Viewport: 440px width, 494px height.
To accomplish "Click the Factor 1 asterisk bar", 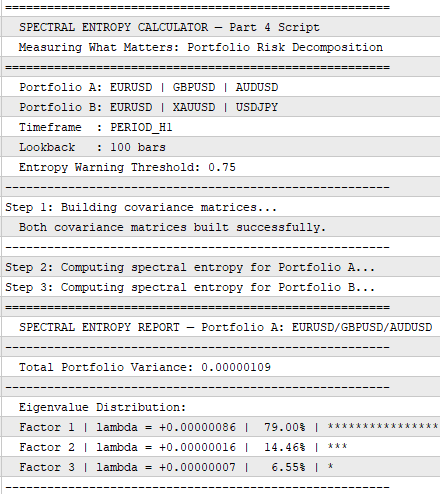I will pos(383,426).
